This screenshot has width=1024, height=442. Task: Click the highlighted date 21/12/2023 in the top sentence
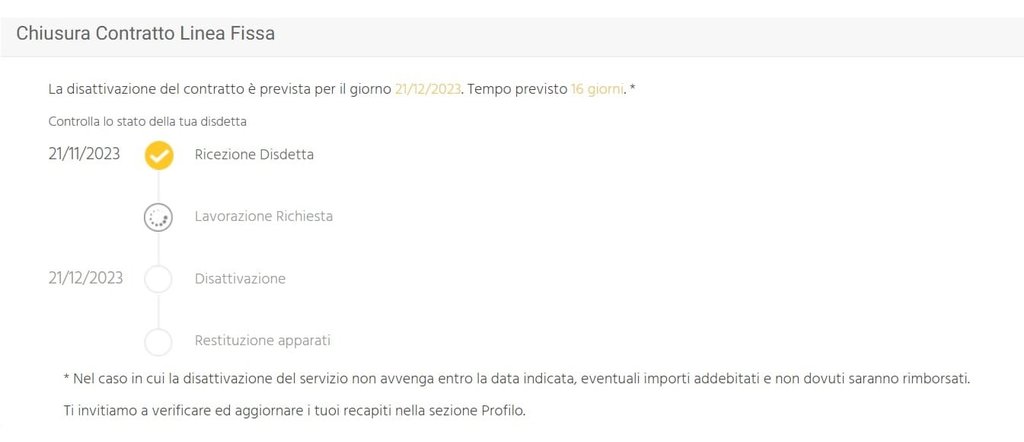[428, 89]
